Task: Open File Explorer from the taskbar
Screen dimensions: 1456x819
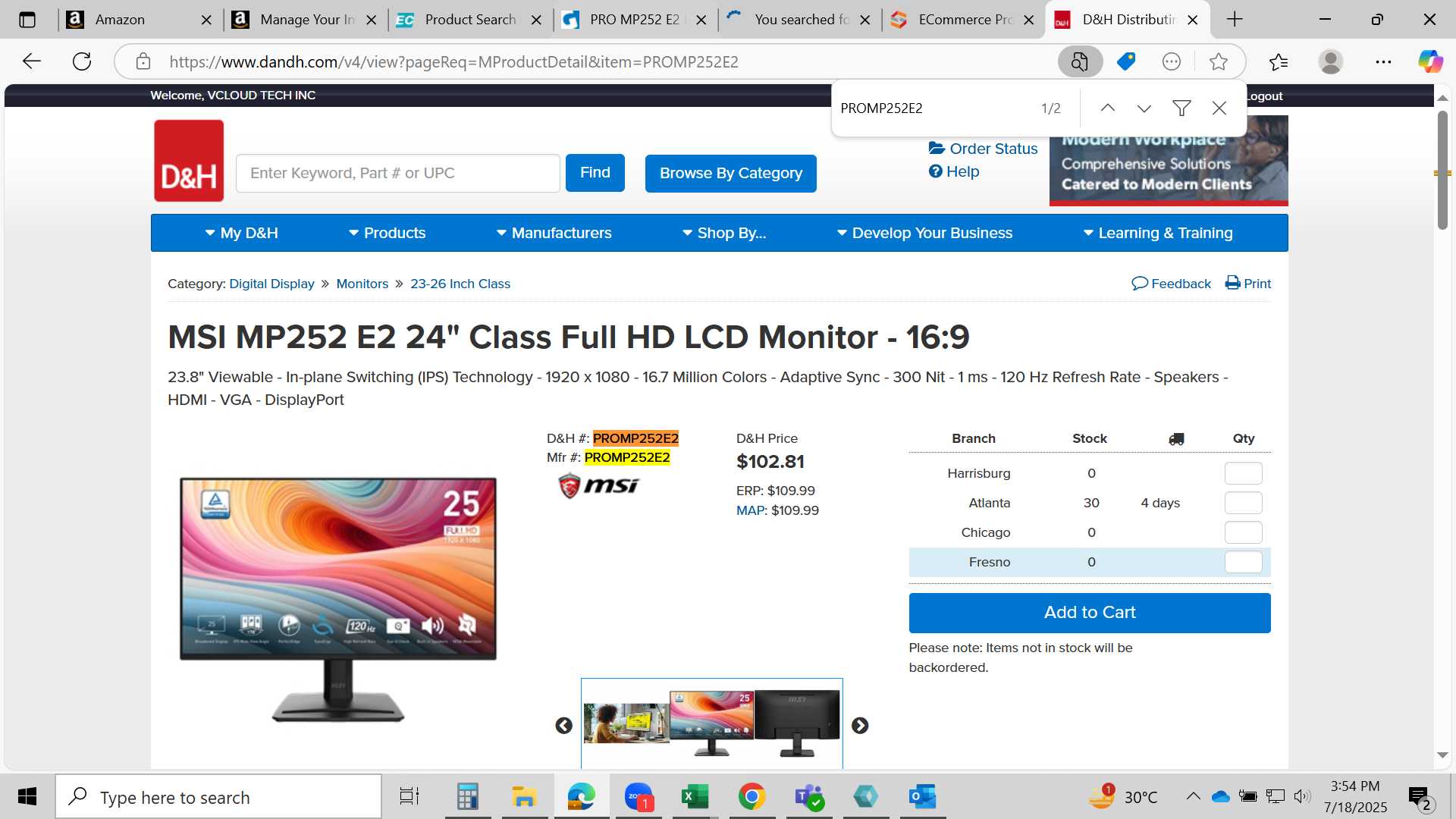Action: [x=524, y=796]
